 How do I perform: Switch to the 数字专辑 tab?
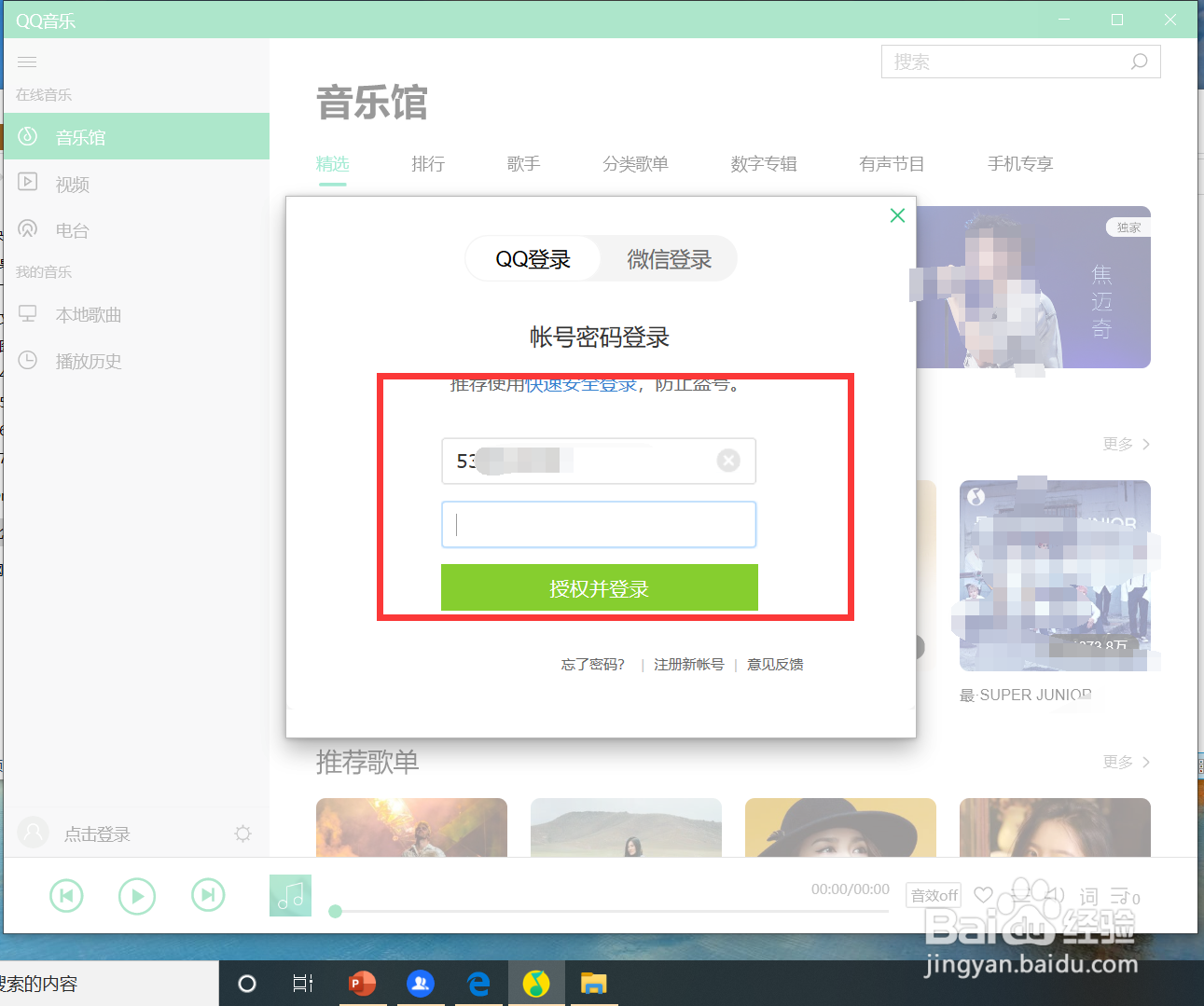click(764, 164)
